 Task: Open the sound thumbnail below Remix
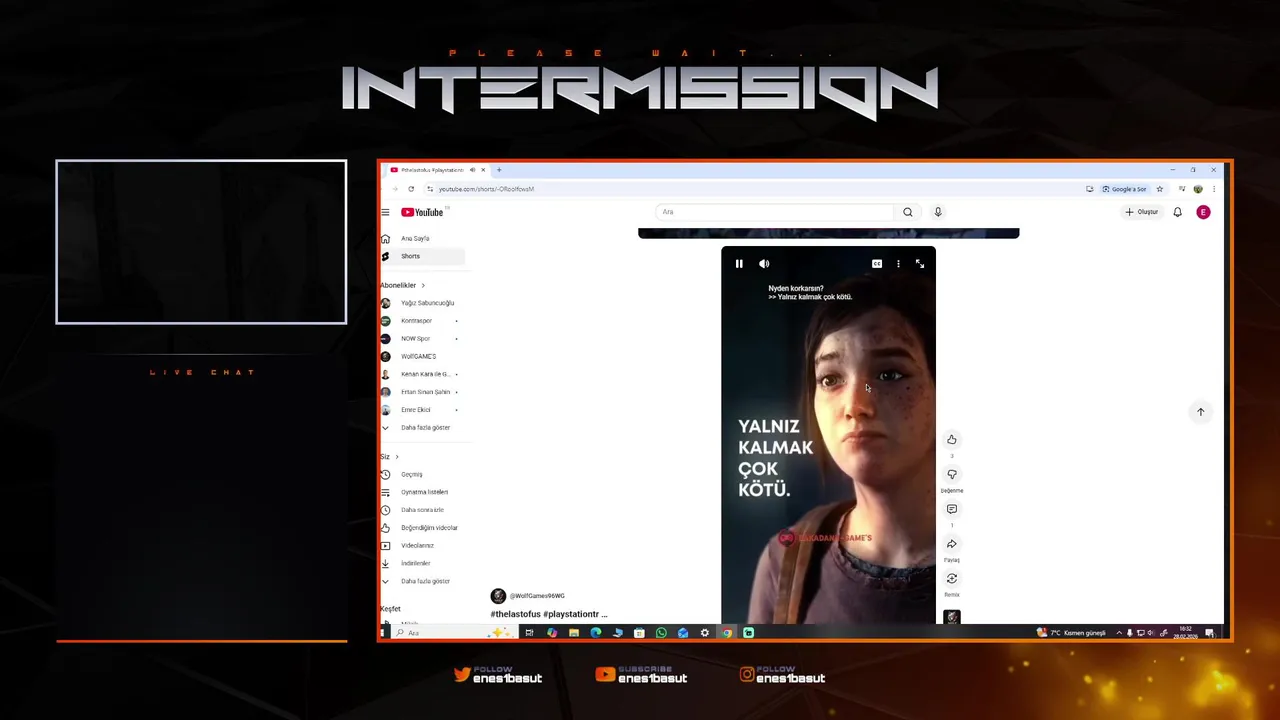[952, 617]
